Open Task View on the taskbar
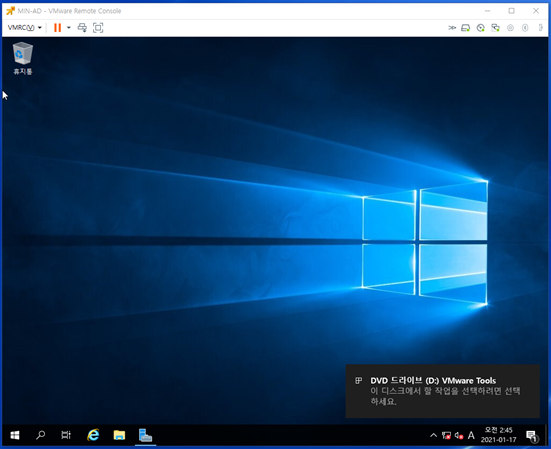 [66, 435]
